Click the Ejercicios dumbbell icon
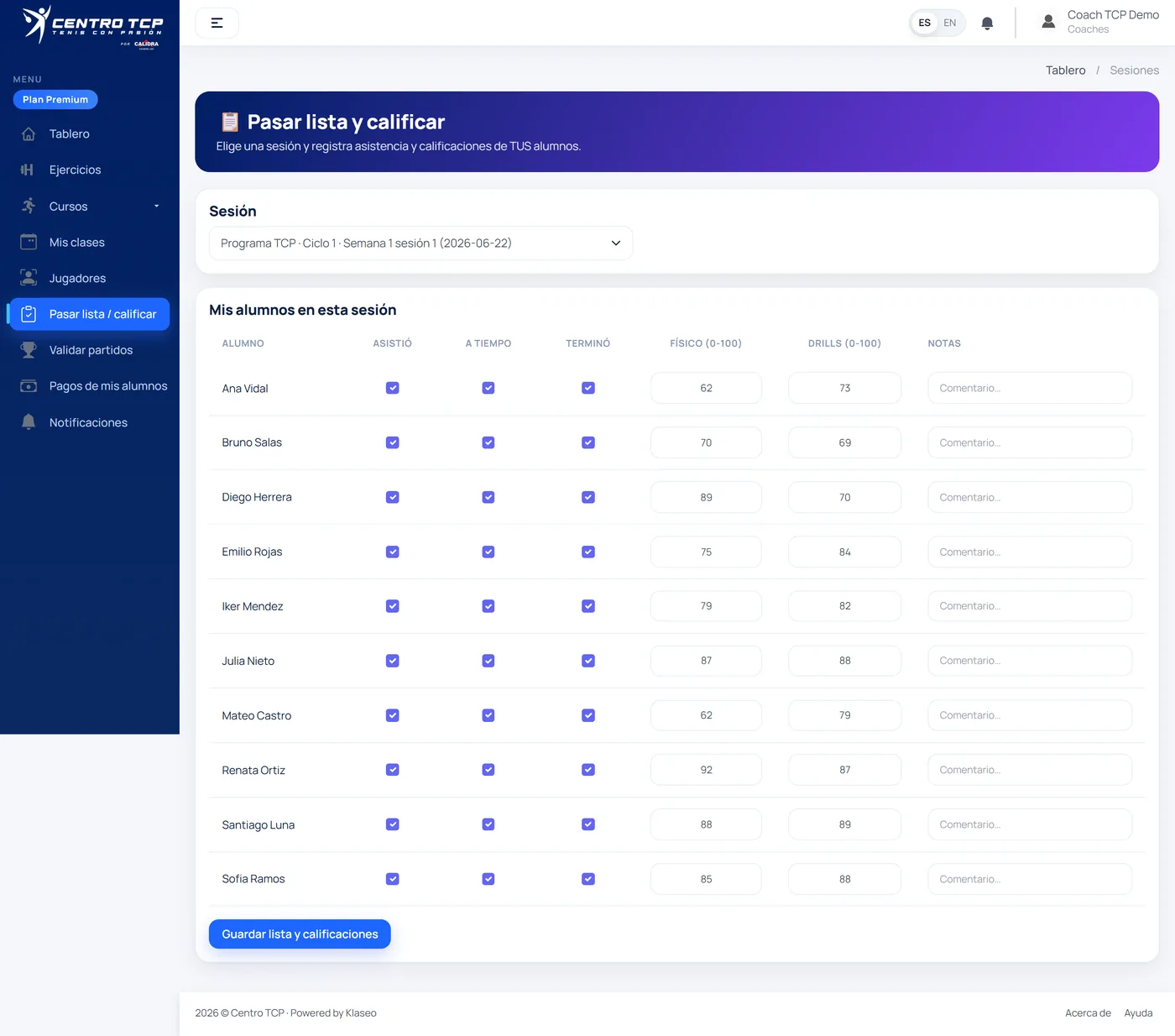The height and width of the screenshot is (1036, 1175). point(28,170)
